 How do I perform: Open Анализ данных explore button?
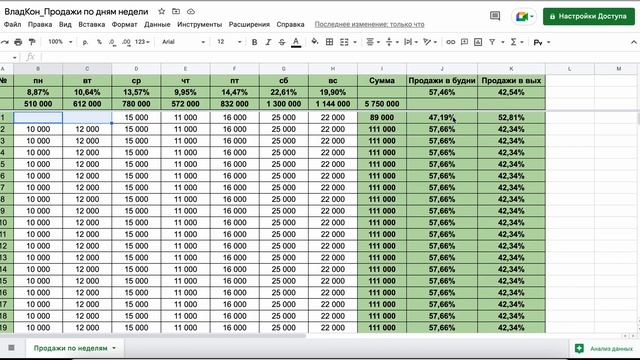coord(605,348)
